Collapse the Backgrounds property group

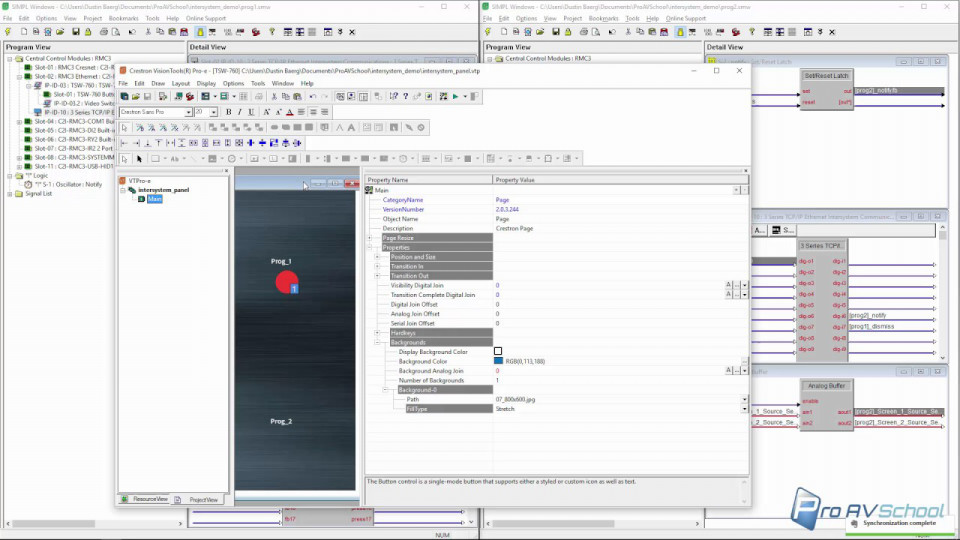coord(378,342)
